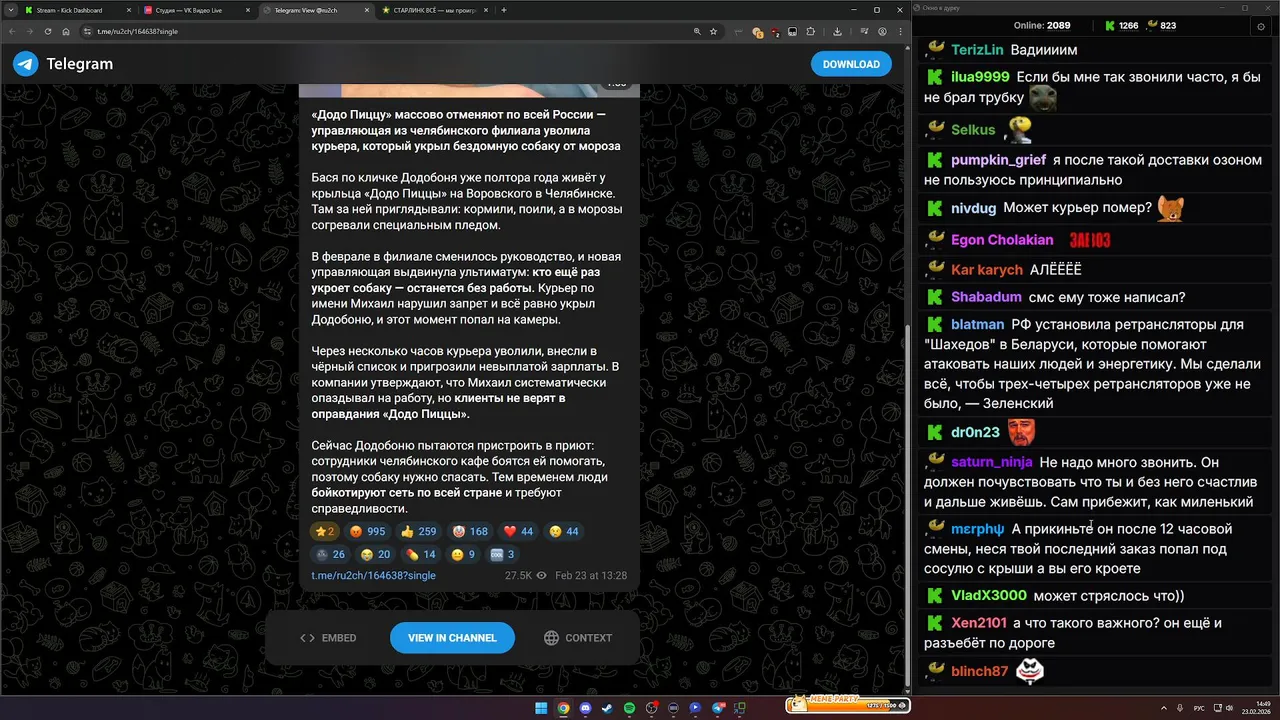Open Chrome from the taskbar
The width and height of the screenshot is (1280, 720).
coord(563,708)
